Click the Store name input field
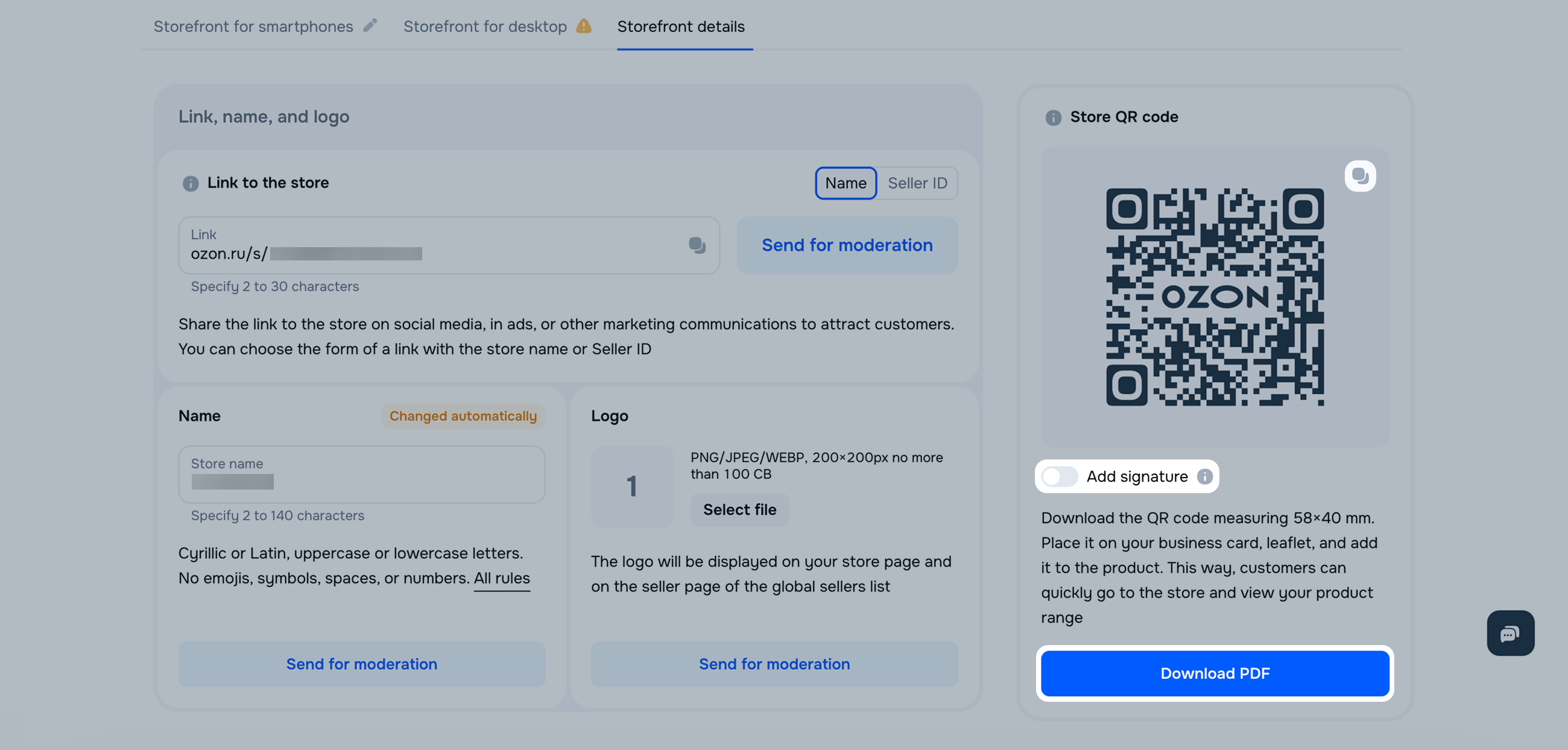The width and height of the screenshot is (1568, 750). tap(362, 474)
